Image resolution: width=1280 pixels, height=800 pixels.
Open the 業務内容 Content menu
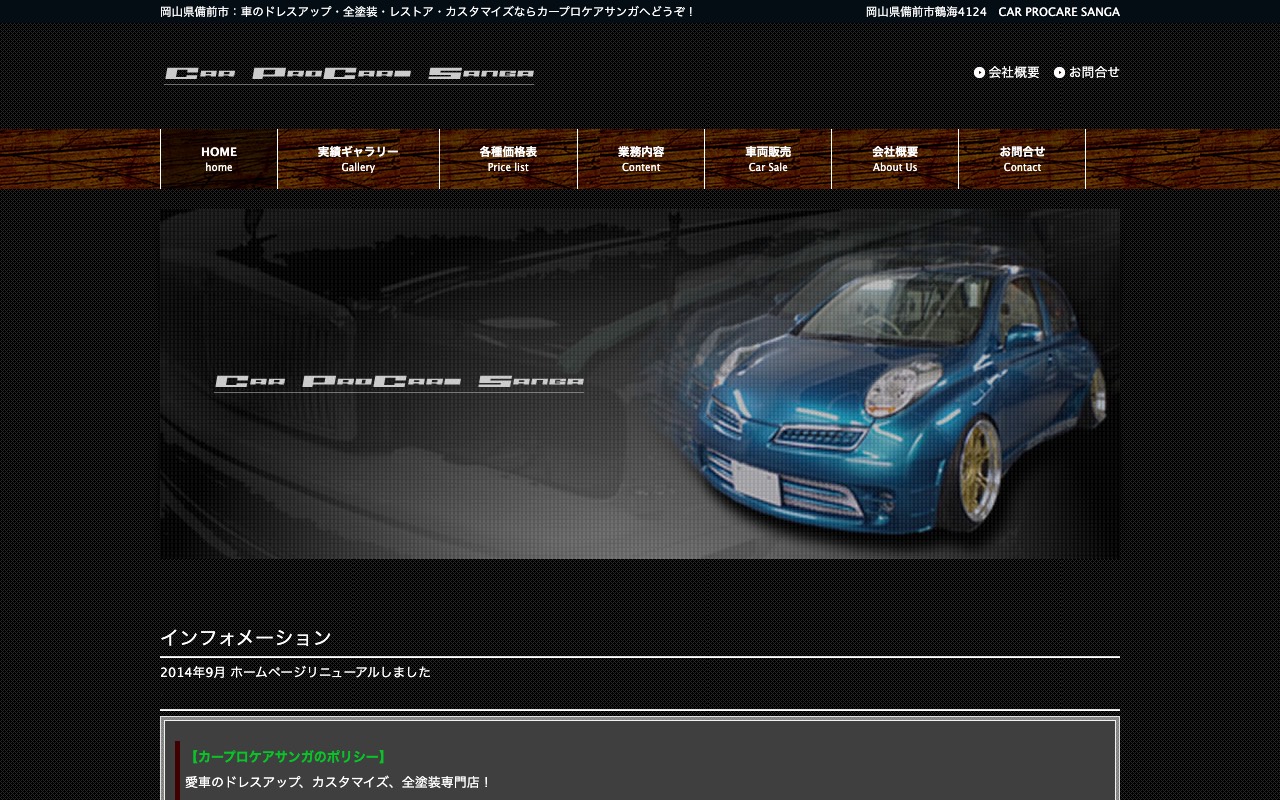641,159
